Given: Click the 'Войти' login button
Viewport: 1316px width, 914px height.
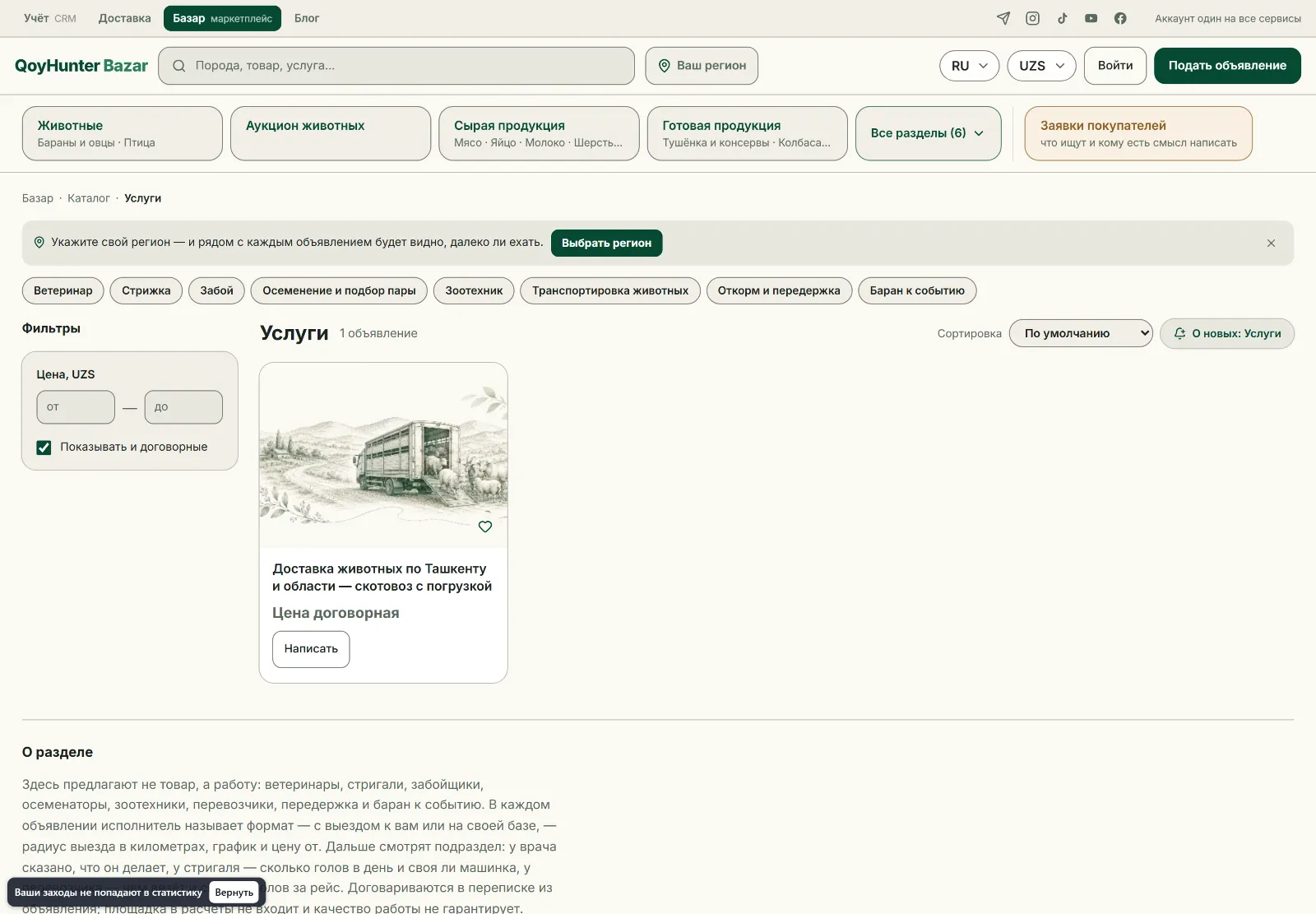Looking at the screenshot, I should click(1115, 66).
